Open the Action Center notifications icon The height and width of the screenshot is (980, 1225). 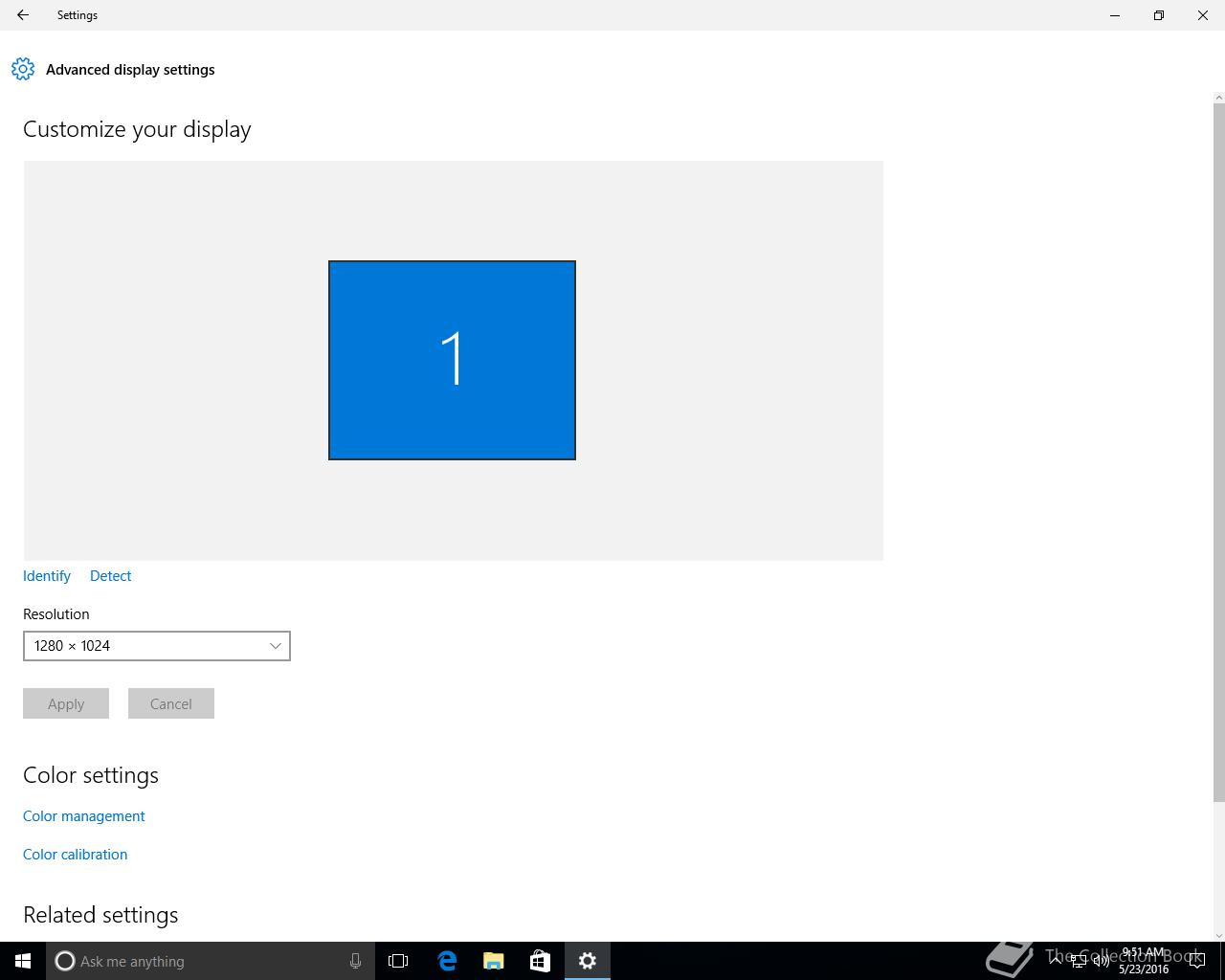click(1197, 961)
